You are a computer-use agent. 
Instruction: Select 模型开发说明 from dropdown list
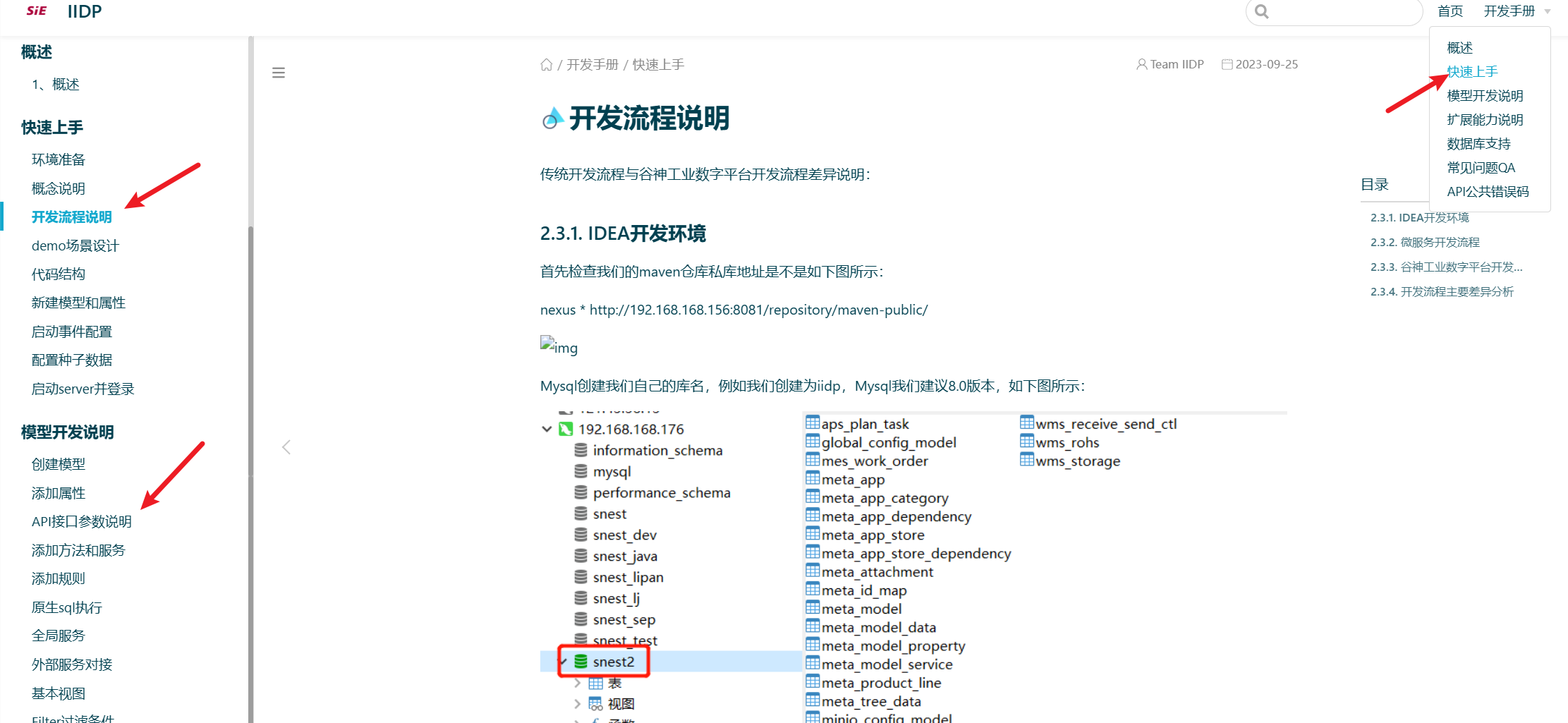1485,96
